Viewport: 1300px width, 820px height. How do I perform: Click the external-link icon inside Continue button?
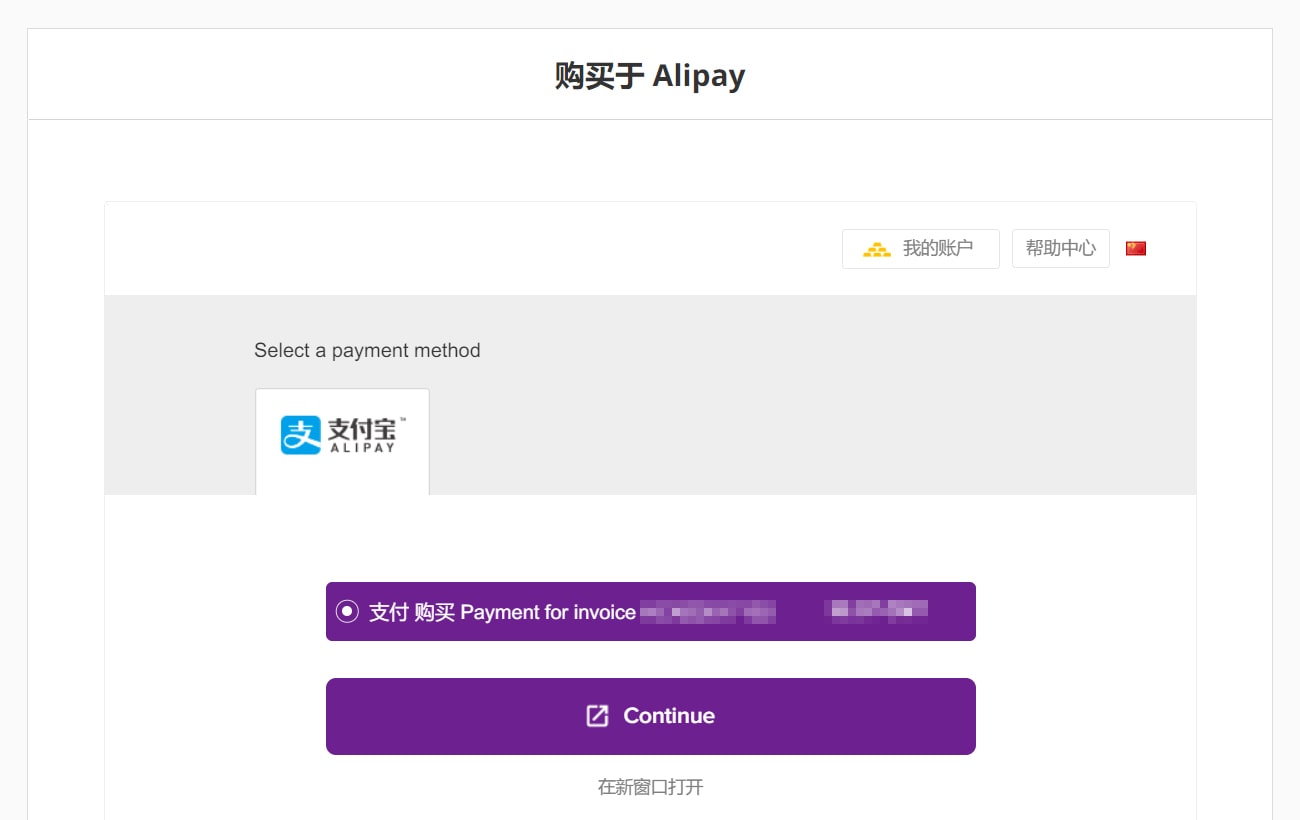point(597,715)
